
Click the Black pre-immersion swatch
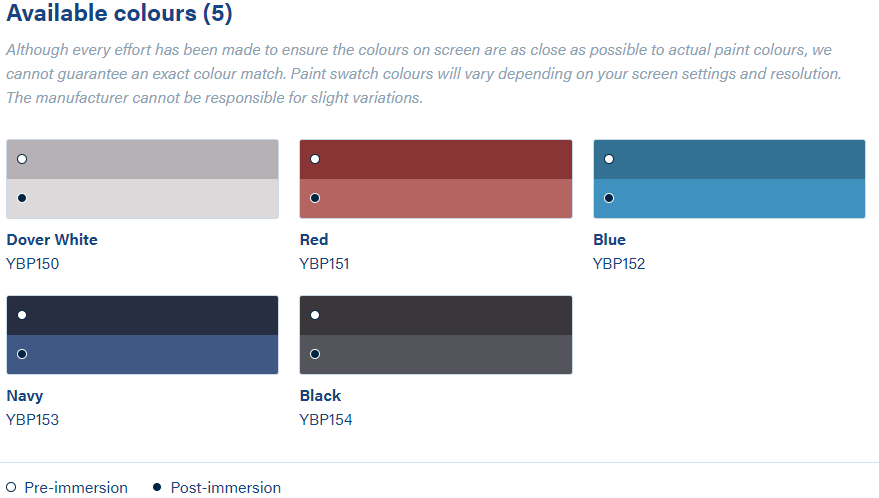[435, 316]
